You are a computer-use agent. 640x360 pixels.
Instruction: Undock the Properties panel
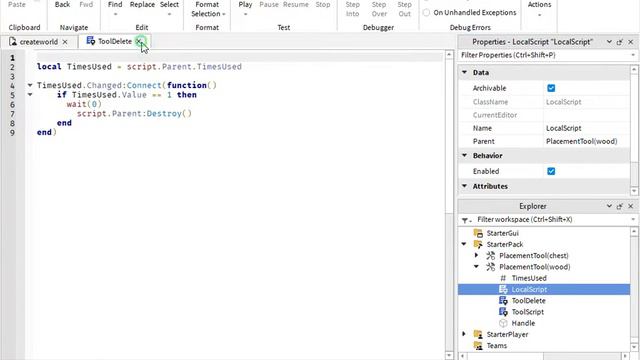620,42
